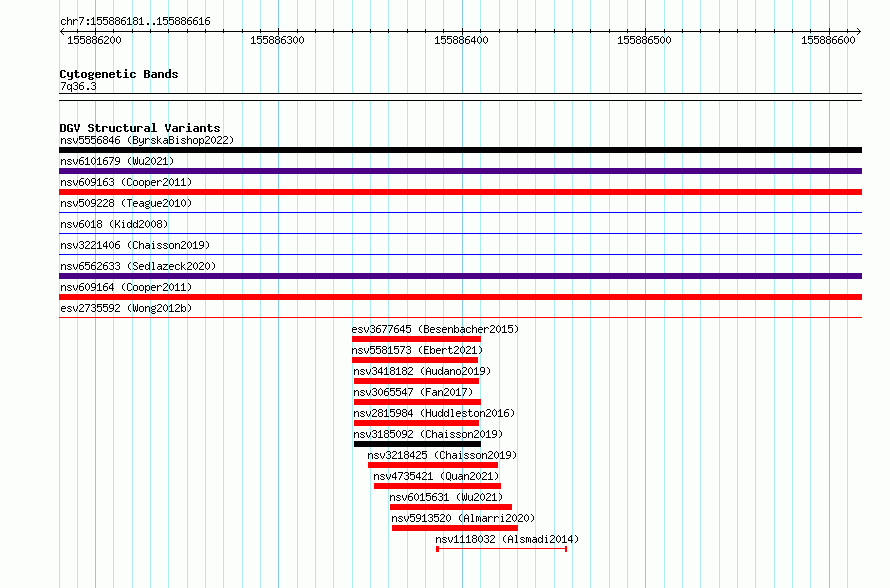Select the nsv2815984 (Huddleston2016) label

pos(434,413)
